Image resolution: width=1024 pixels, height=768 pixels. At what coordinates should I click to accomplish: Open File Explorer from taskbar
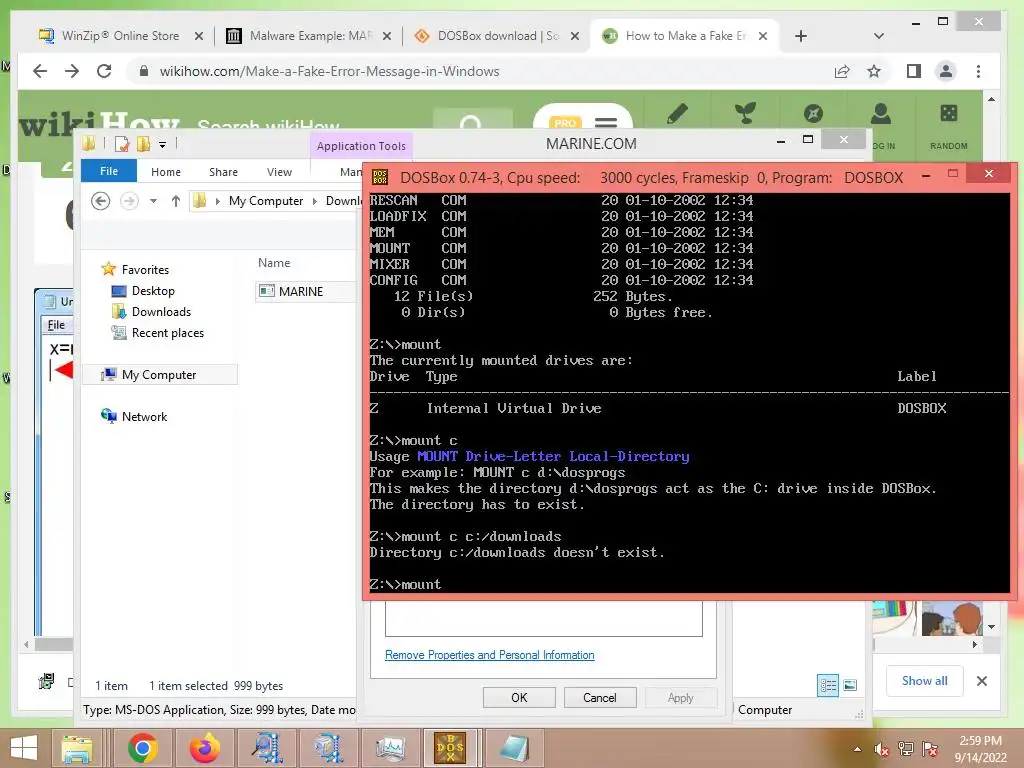click(78, 748)
